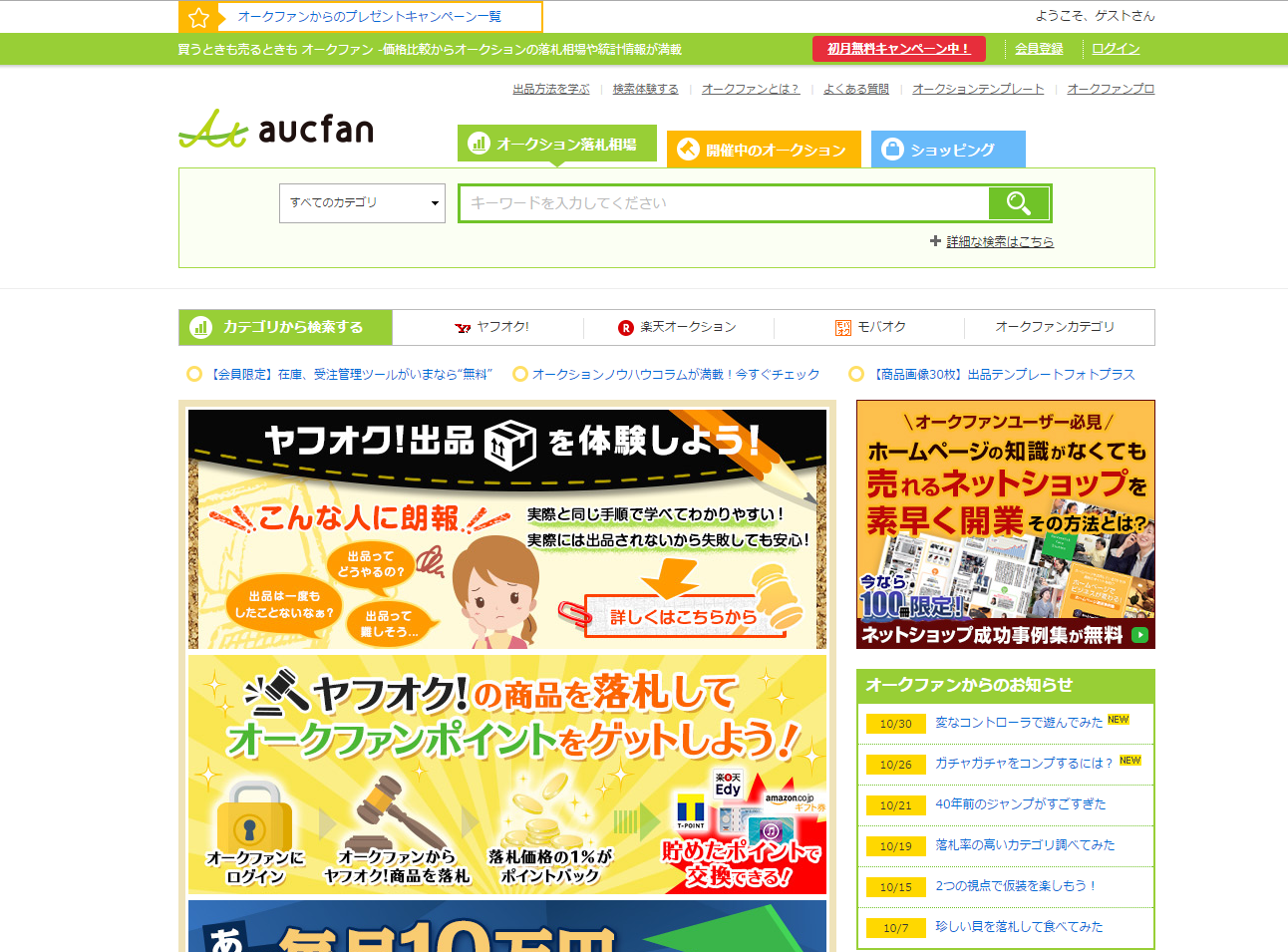The height and width of the screenshot is (952, 1288).
Task: Click the Rakuten R icon
Action: [x=626, y=327]
